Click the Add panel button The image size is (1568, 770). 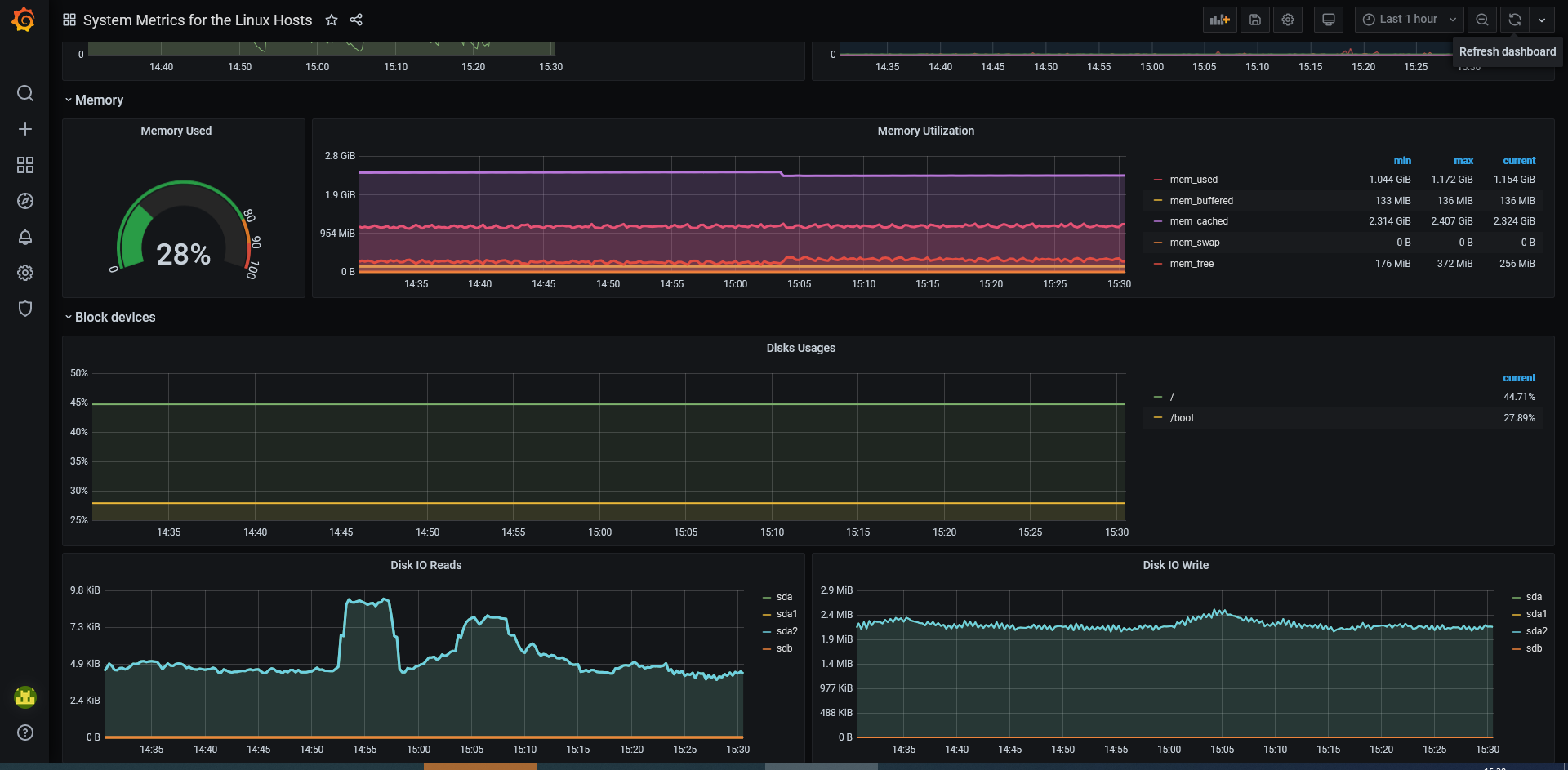[1219, 20]
